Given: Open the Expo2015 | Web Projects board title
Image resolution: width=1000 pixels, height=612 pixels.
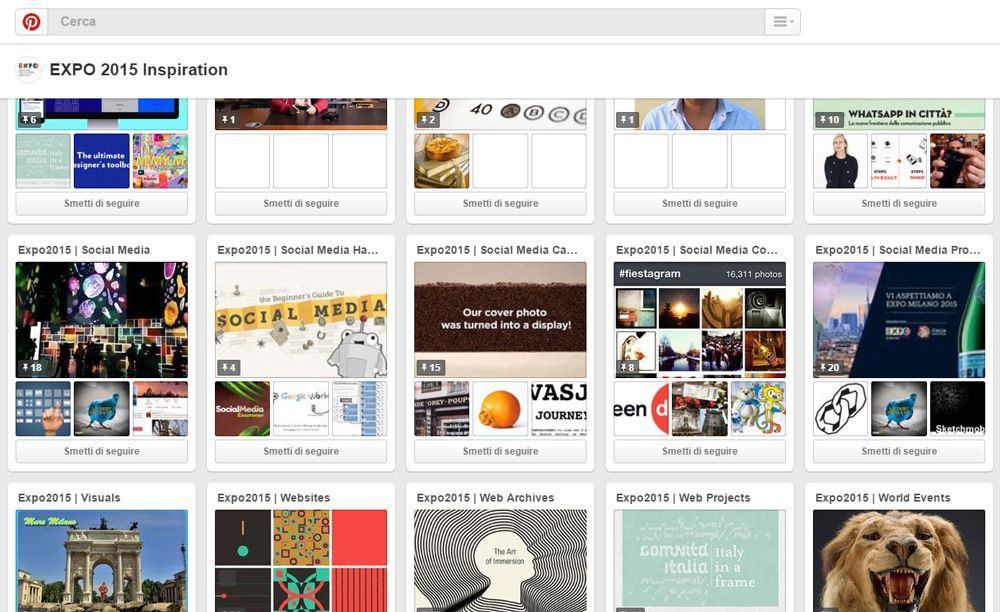Looking at the screenshot, I should click(683, 498).
